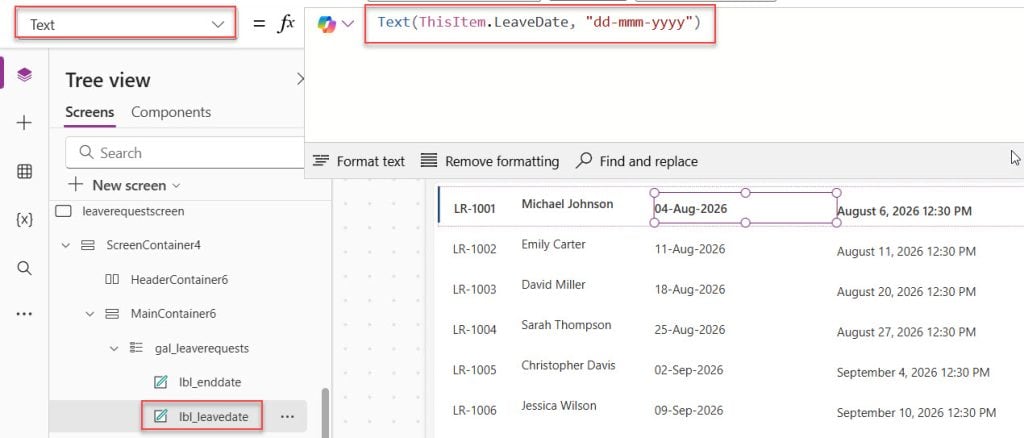Collapse the gal_leaverequests gallery node
The width and height of the screenshot is (1024, 438).
pyautogui.click(x=114, y=349)
